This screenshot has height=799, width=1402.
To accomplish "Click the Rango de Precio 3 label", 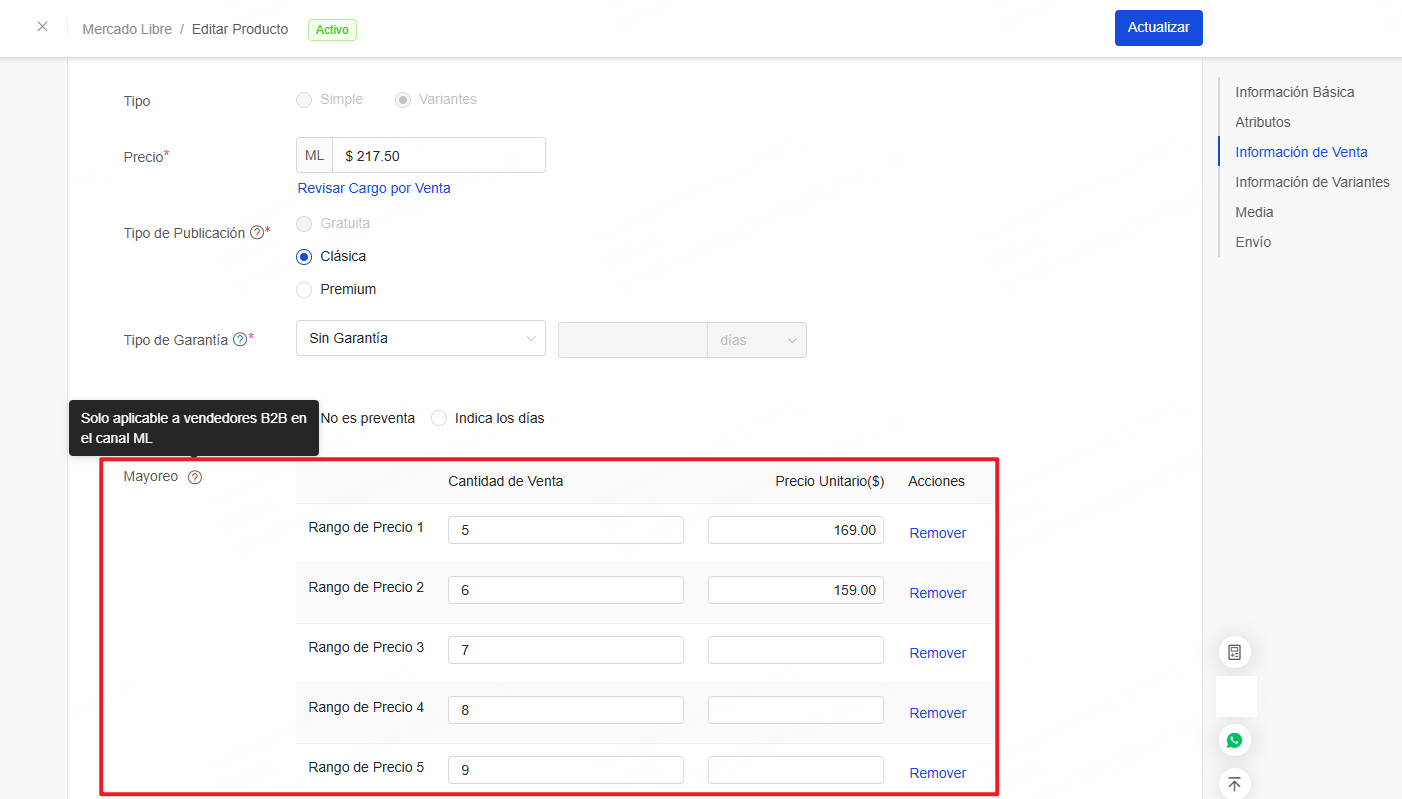I will tap(366, 647).
